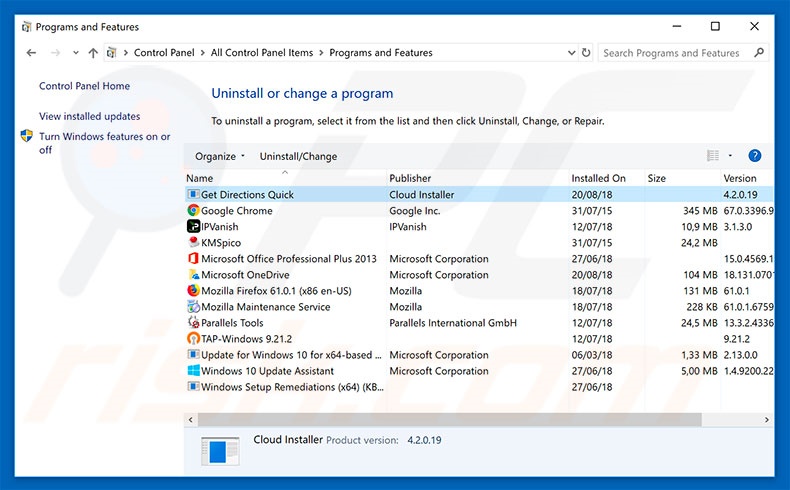Select Mozilla Firefox 61.0.1 (x86 en-US) name

[276, 291]
